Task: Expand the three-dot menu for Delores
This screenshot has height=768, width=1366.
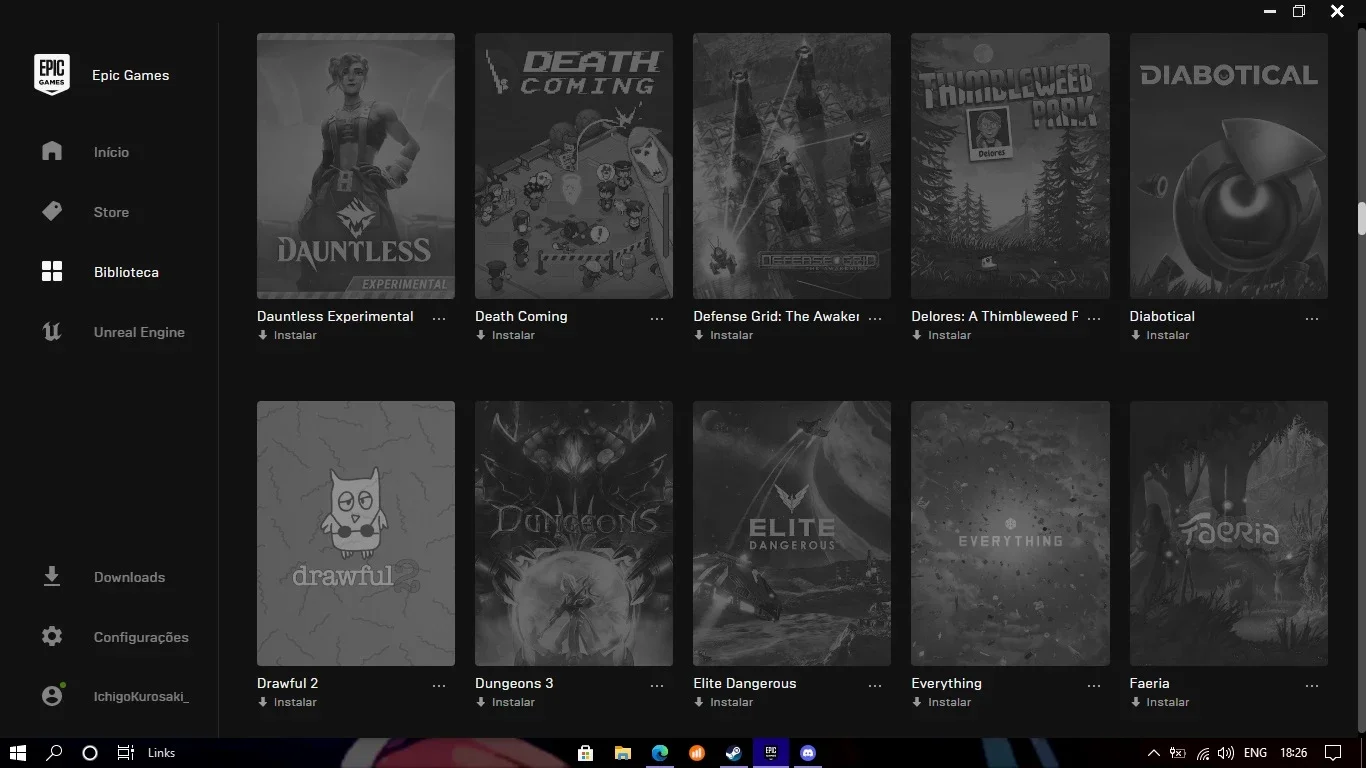Action: 1093,318
